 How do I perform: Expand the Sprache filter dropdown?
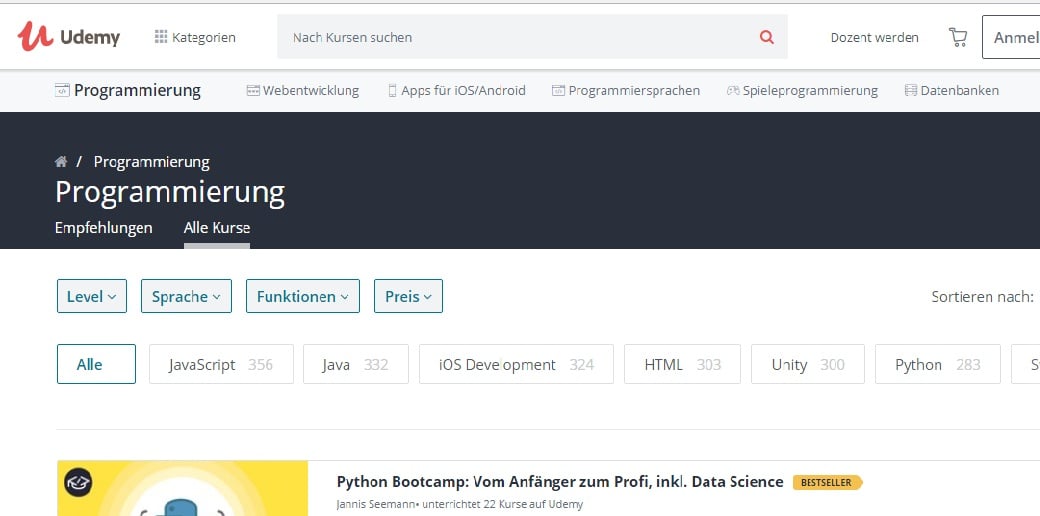click(x=186, y=296)
